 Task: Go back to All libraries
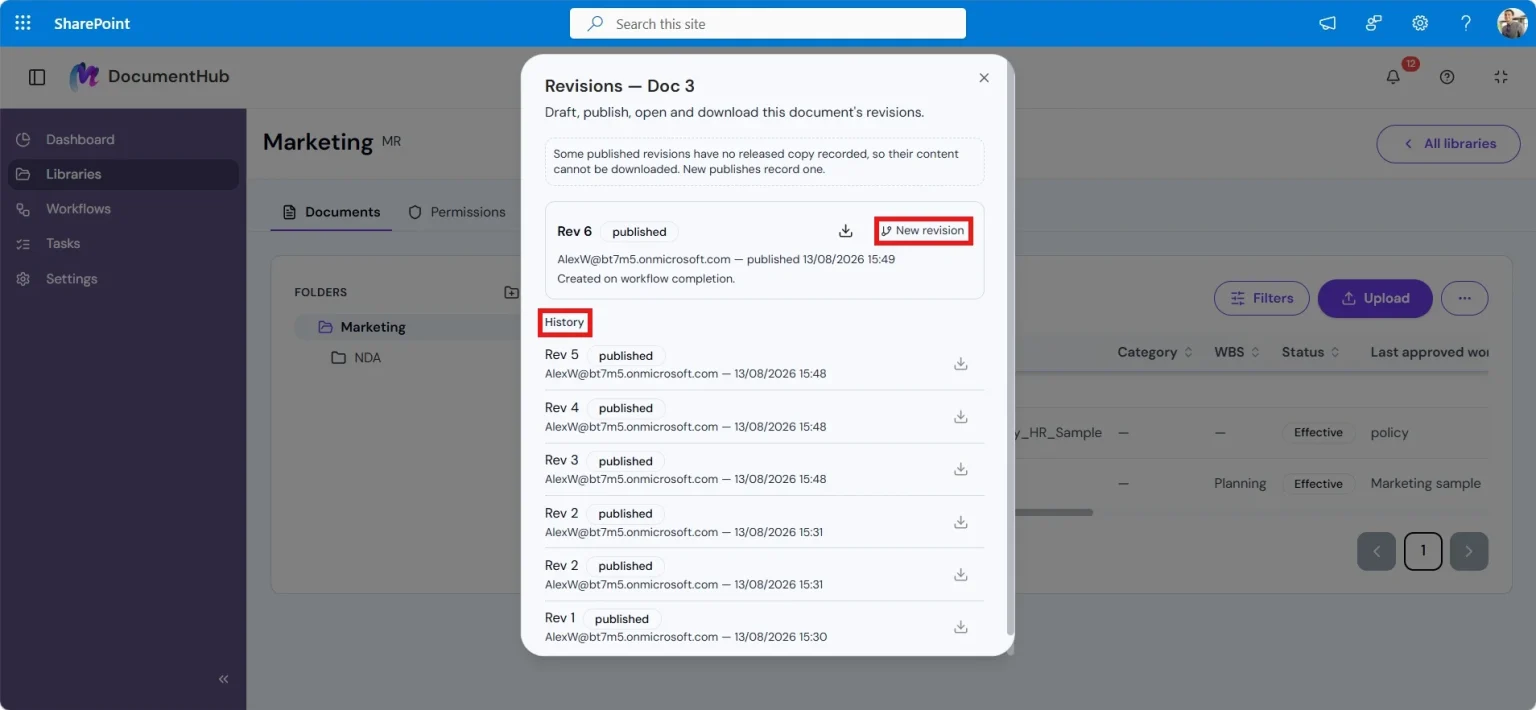1448,144
